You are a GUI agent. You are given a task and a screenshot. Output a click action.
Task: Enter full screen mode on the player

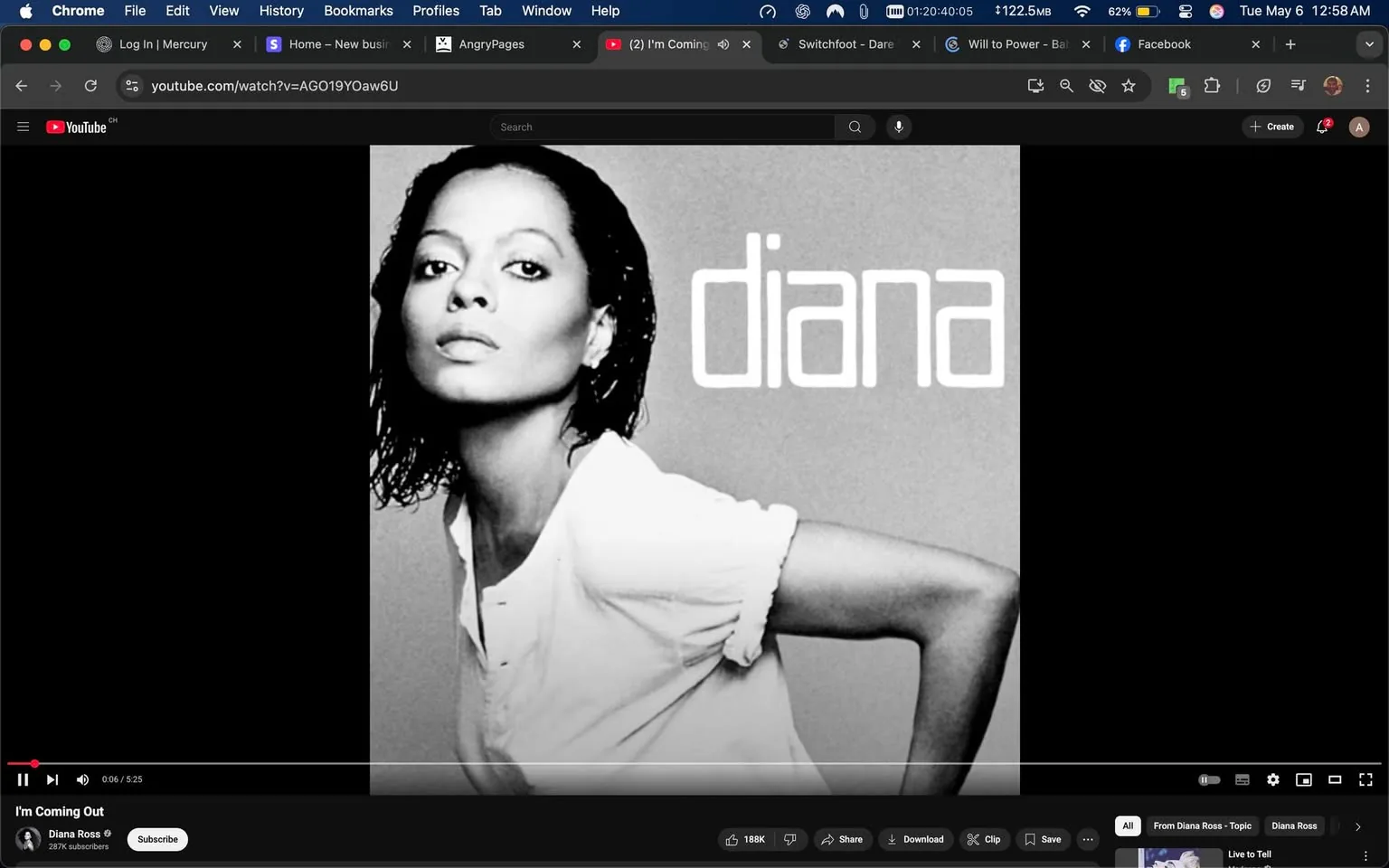tap(1365, 778)
